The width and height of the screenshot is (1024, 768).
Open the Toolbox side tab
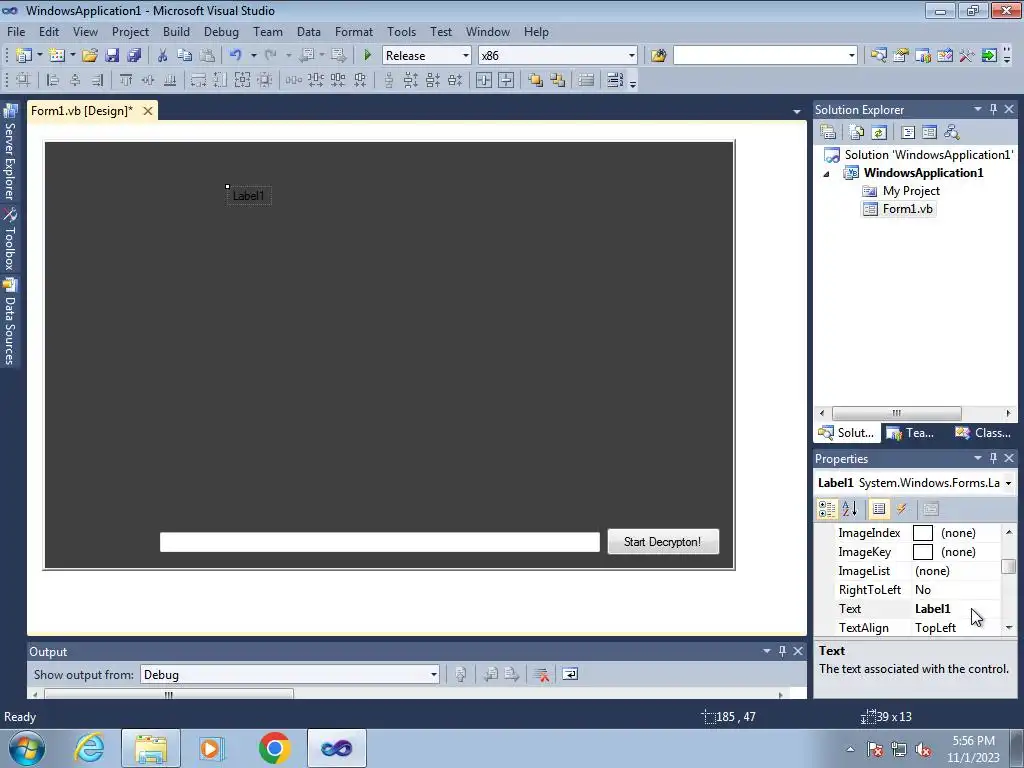pyautogui.click(x=10, y=239)
